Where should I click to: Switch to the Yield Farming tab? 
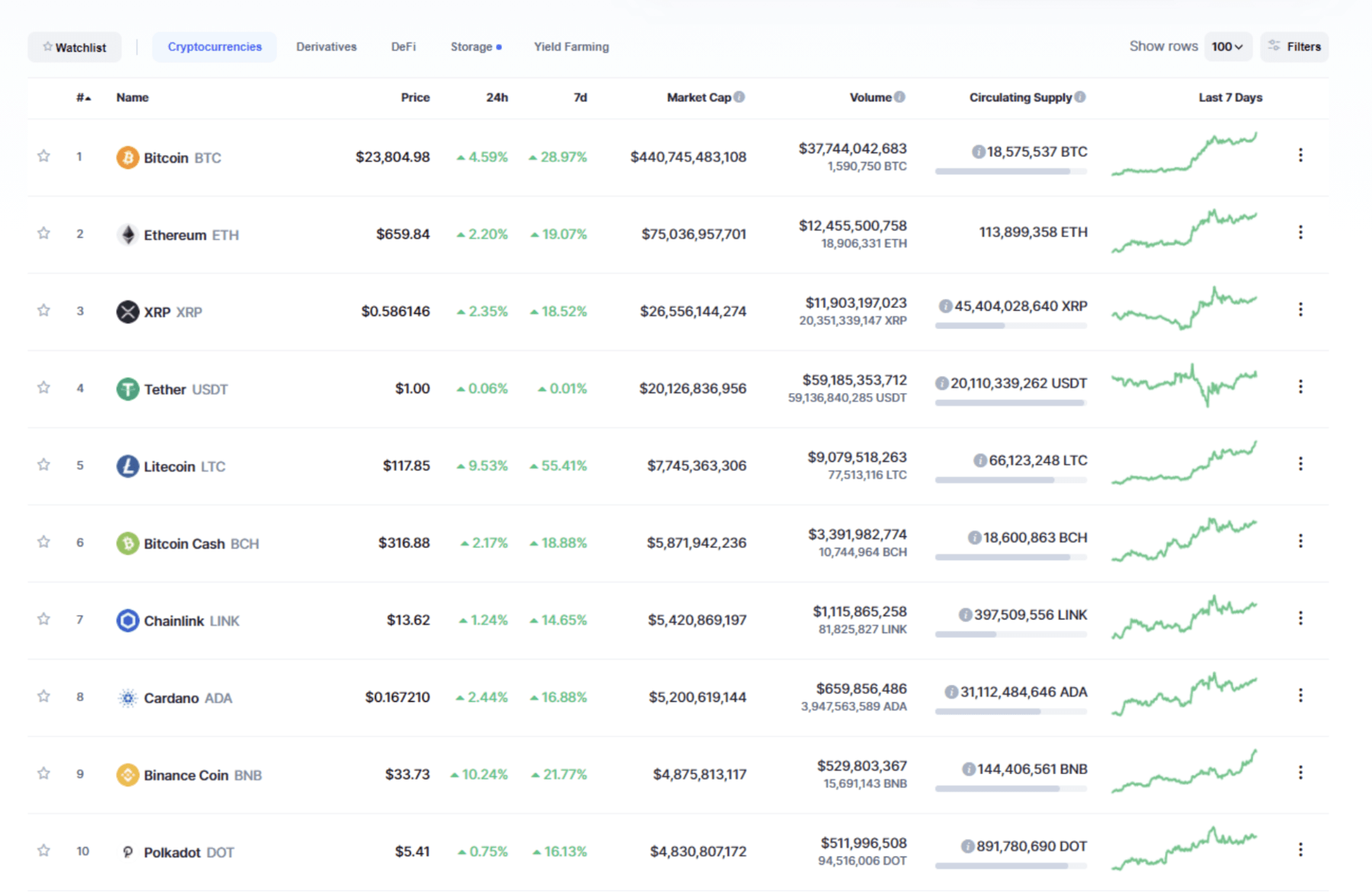[x=571, y=46]
